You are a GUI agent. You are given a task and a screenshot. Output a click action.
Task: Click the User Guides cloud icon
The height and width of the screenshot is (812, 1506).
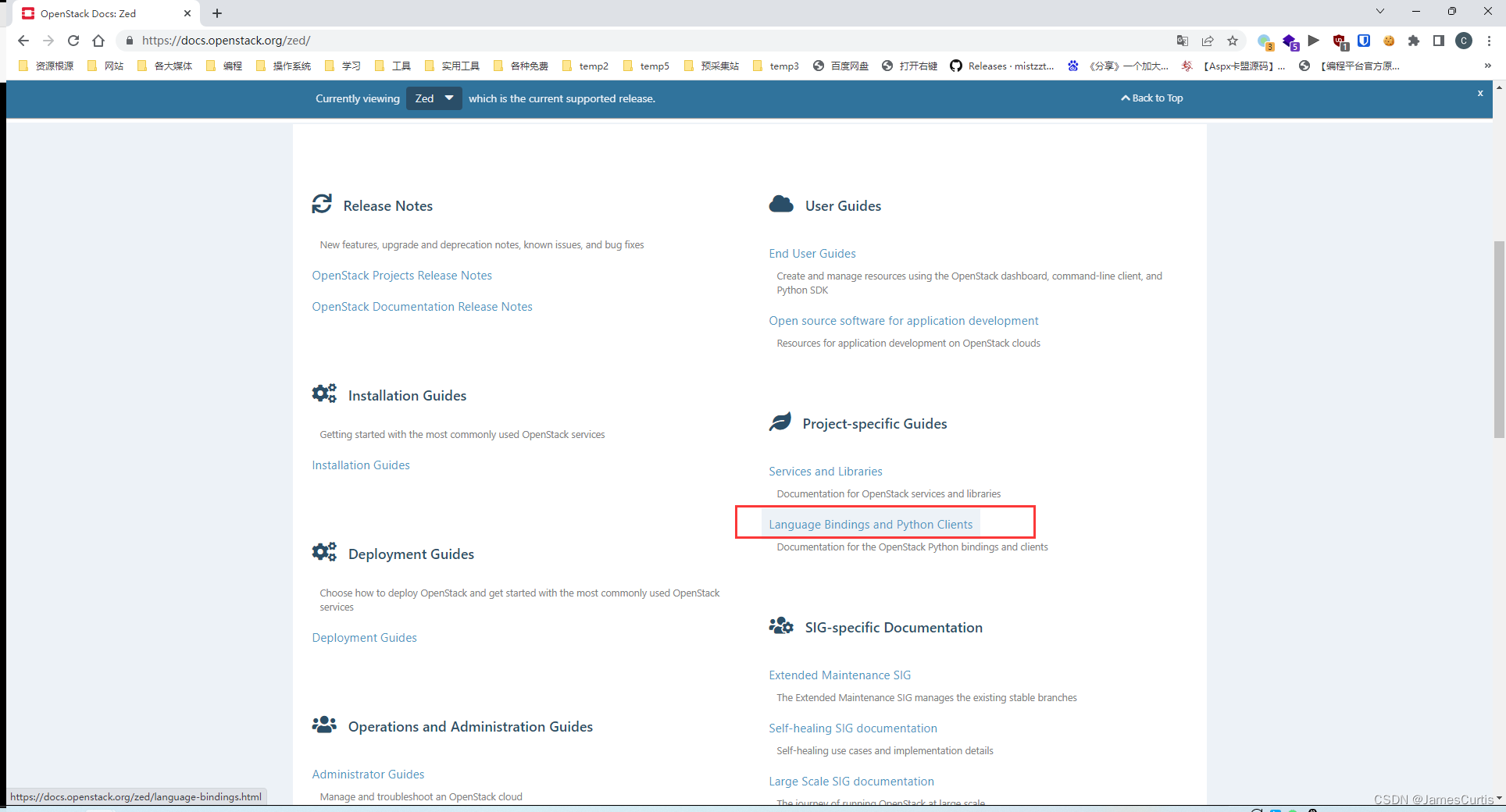(x=781, y=205)
